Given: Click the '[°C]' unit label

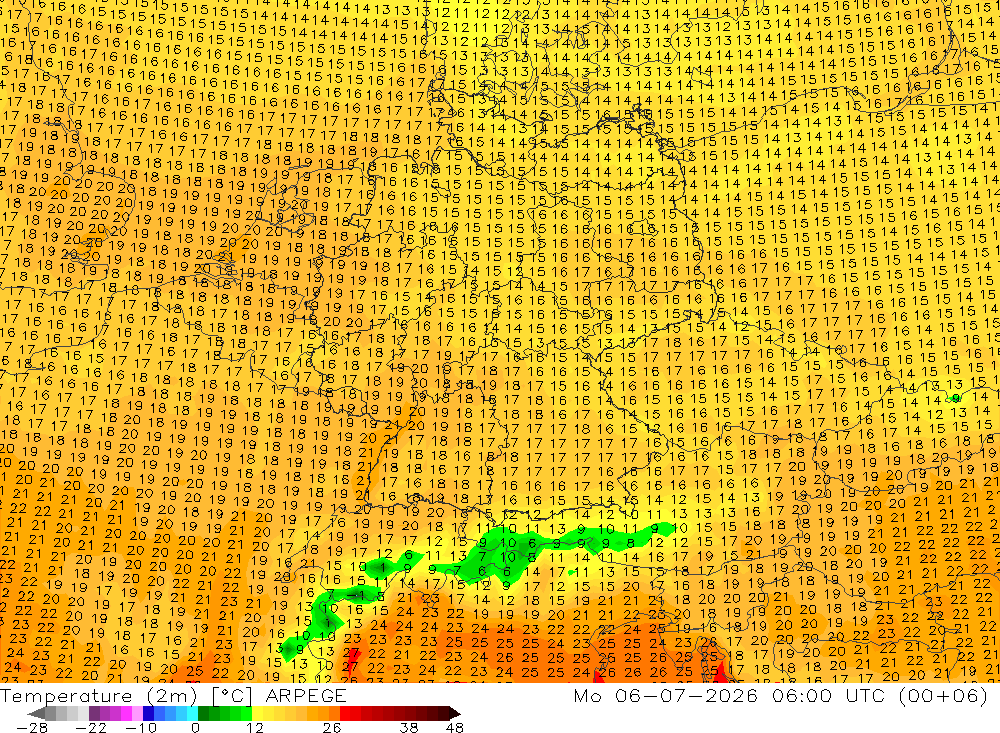Looking at the screenshot, I should [x=232, y=697].
